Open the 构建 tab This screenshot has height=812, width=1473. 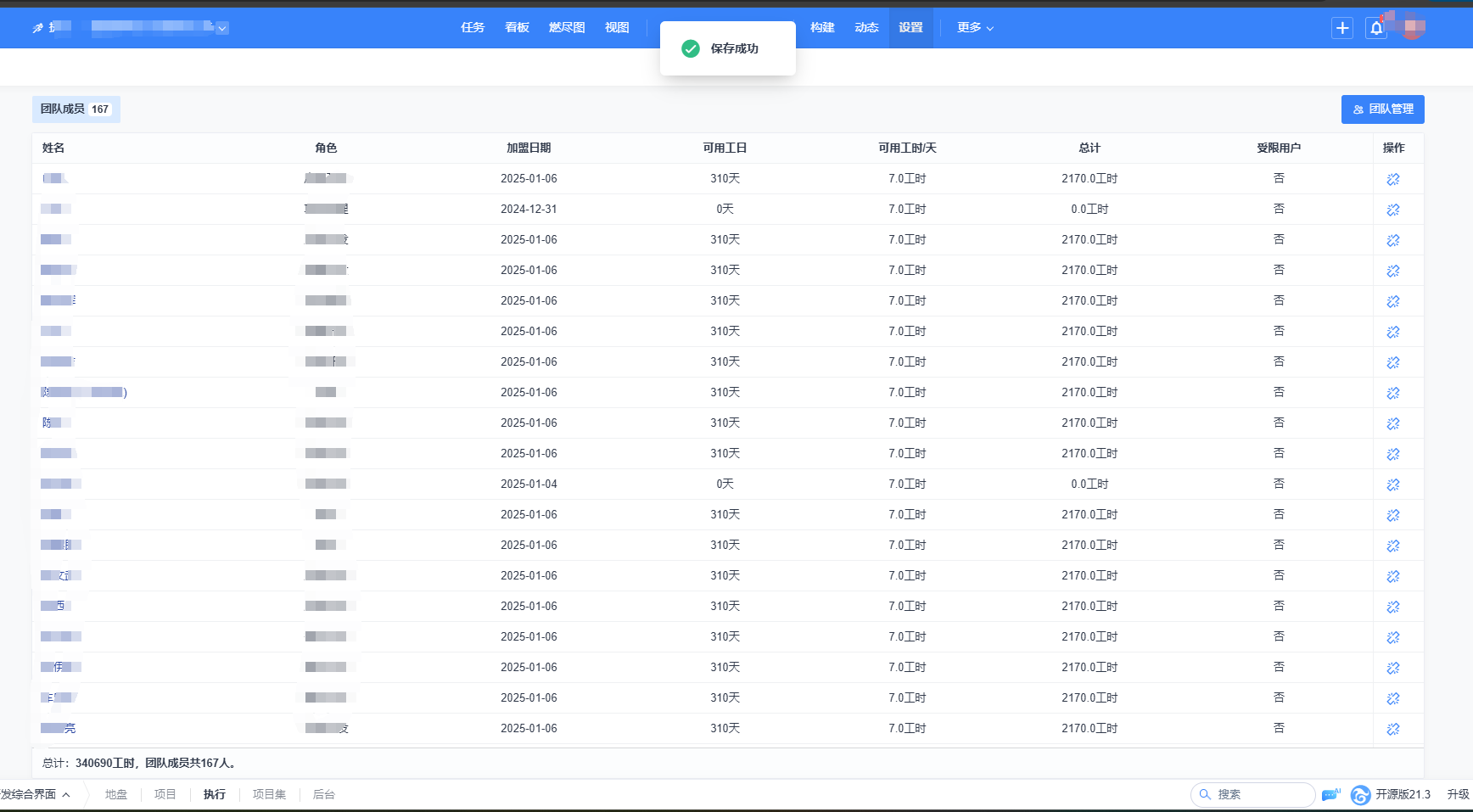coord(822,28)
